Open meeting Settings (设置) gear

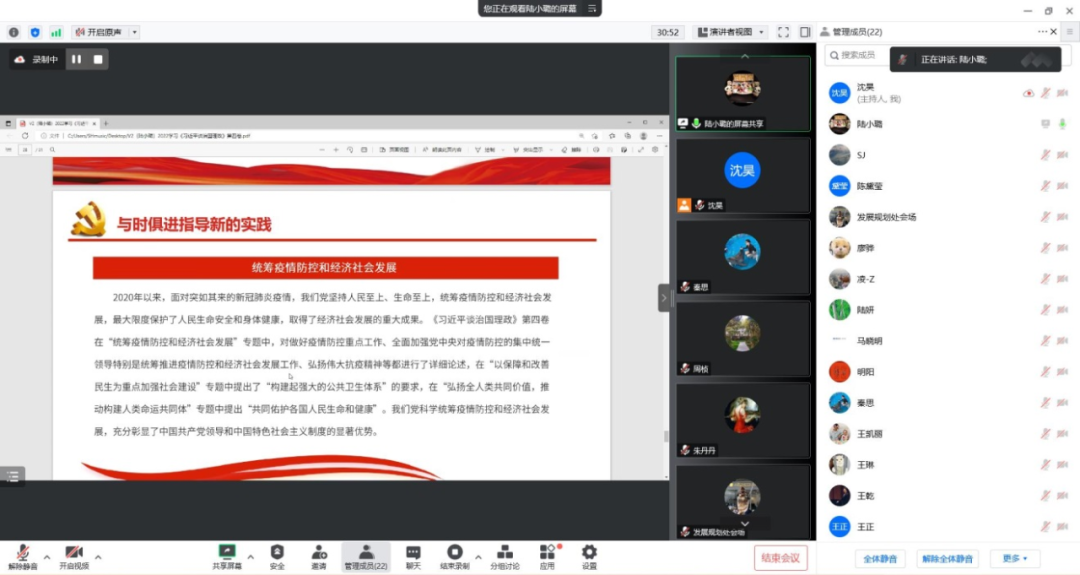589,553
